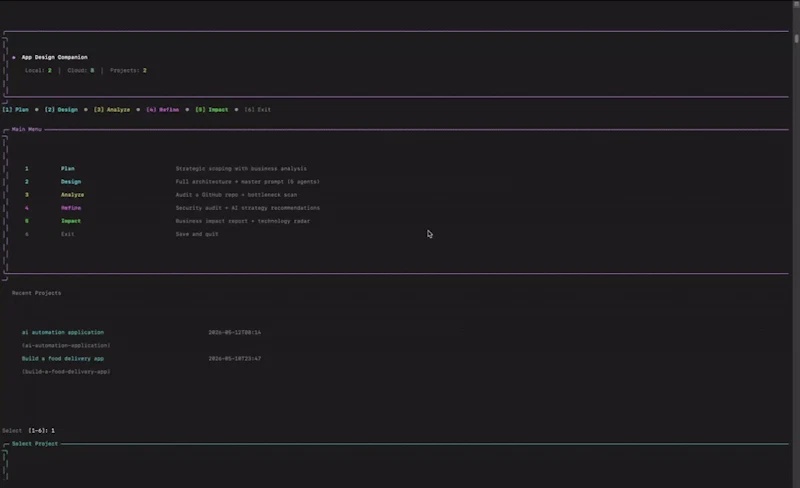This screenshot has width=800, height=488.
Task: Click 'Business impact report + technology radar' text
Action: click(x=243, y=222)
